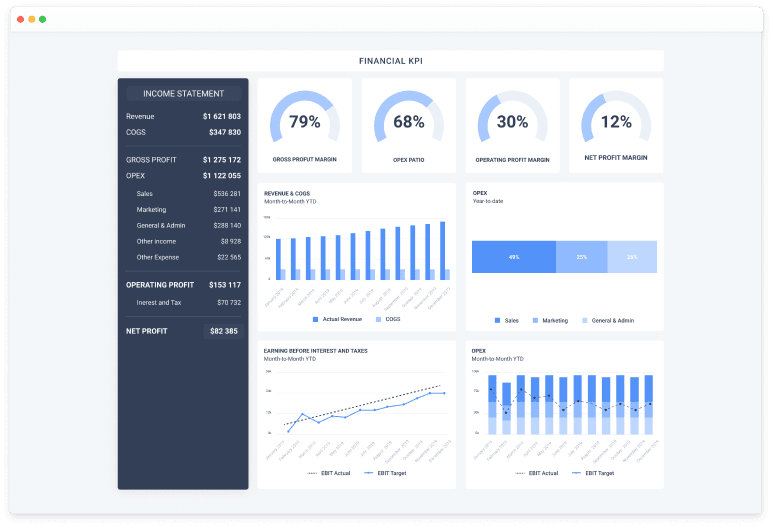Viewport: 773px width, 529px height.
Task: Click the COGS value $347 830
Action: [225, 132]
